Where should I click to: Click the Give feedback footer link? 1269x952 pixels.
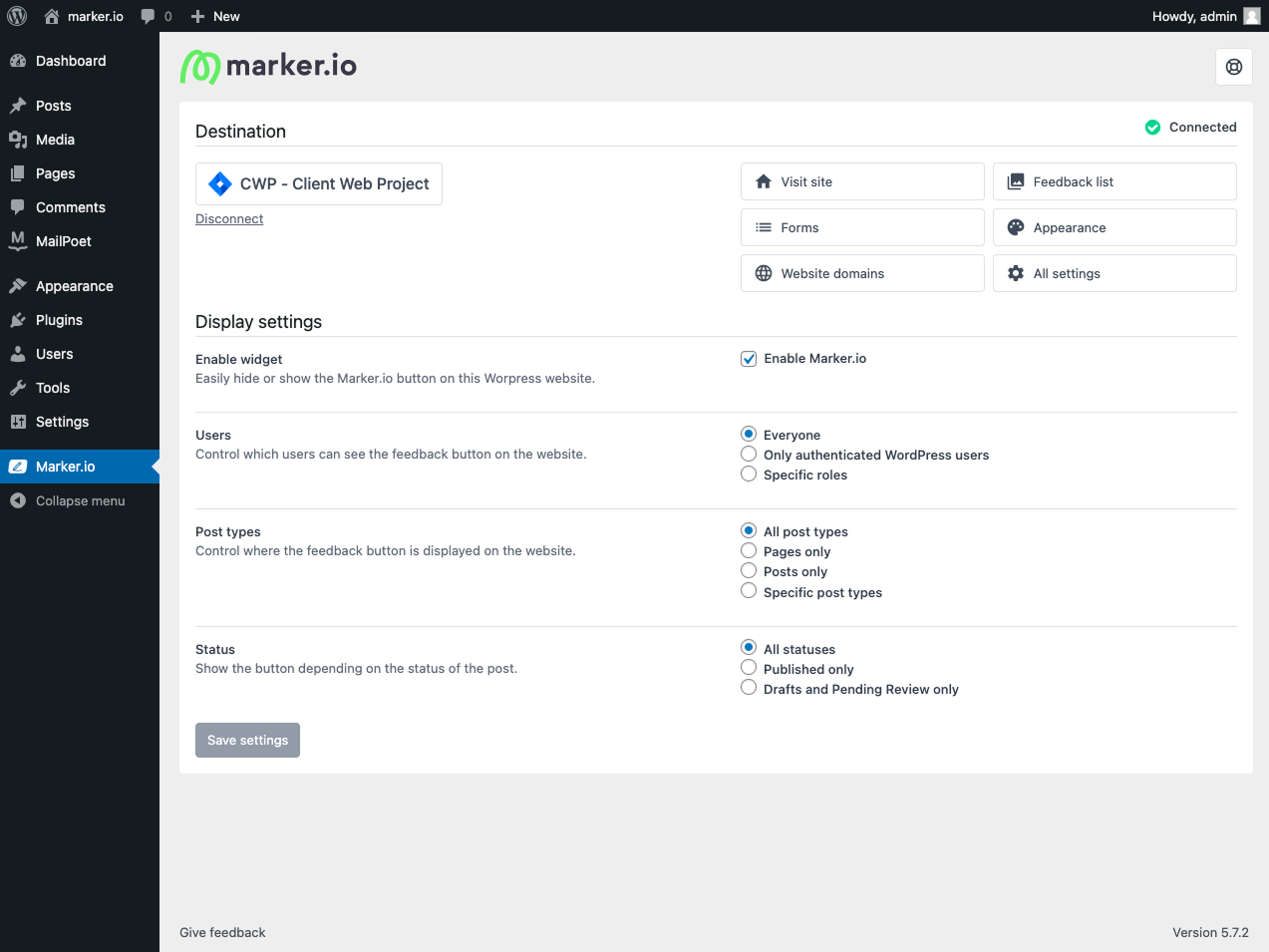(x=222, y=933)
